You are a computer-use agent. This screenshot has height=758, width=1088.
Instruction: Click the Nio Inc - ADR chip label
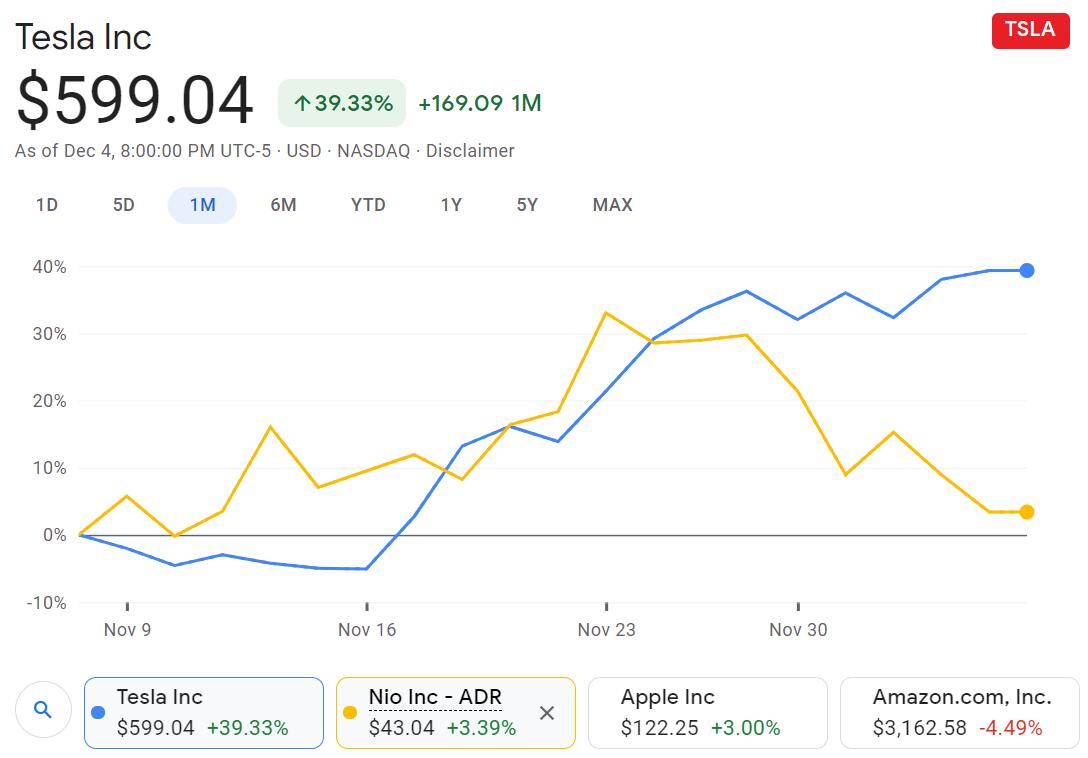click(x=435, y=698)
